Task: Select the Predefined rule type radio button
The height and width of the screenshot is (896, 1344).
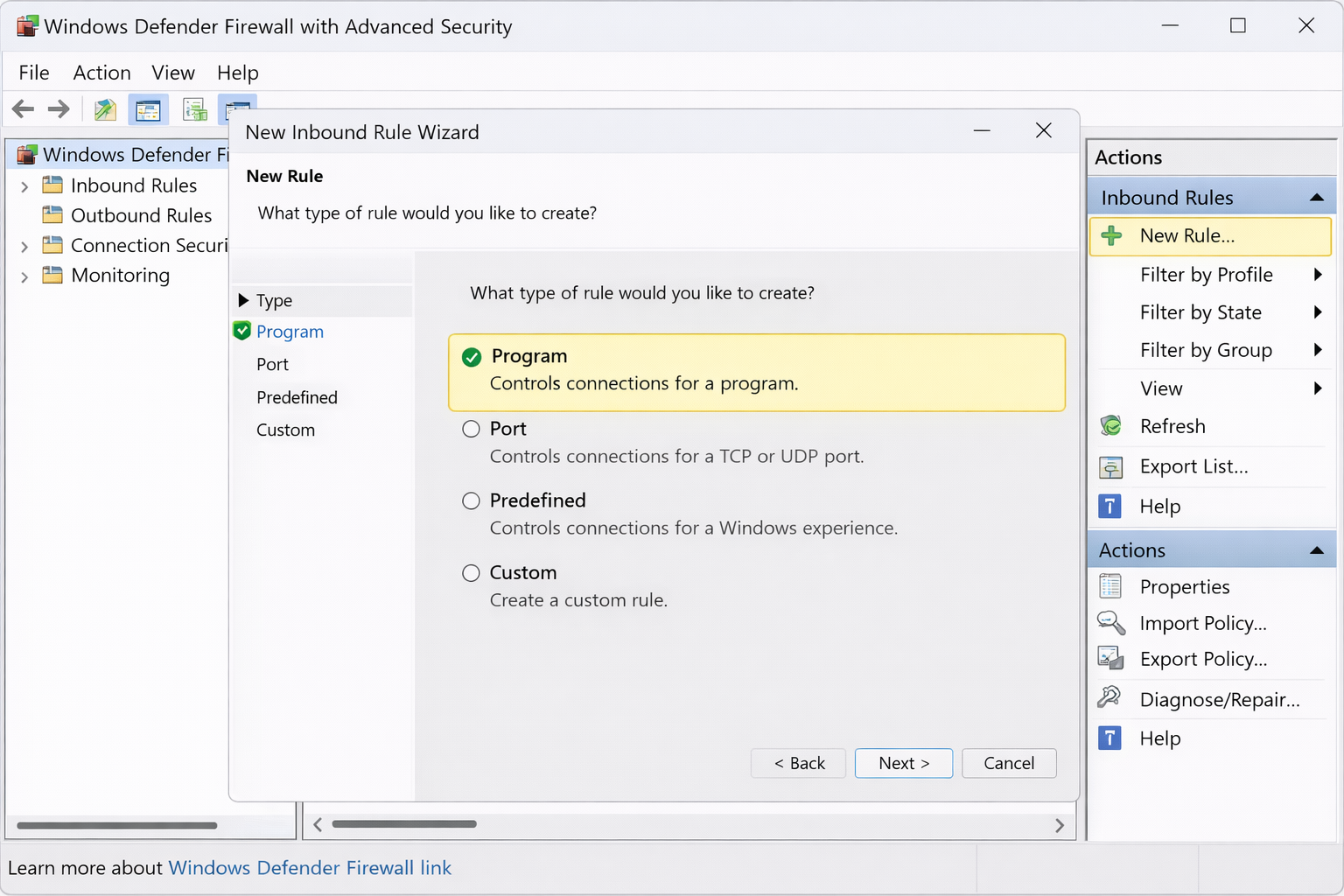Action: [x=472, y=500]
